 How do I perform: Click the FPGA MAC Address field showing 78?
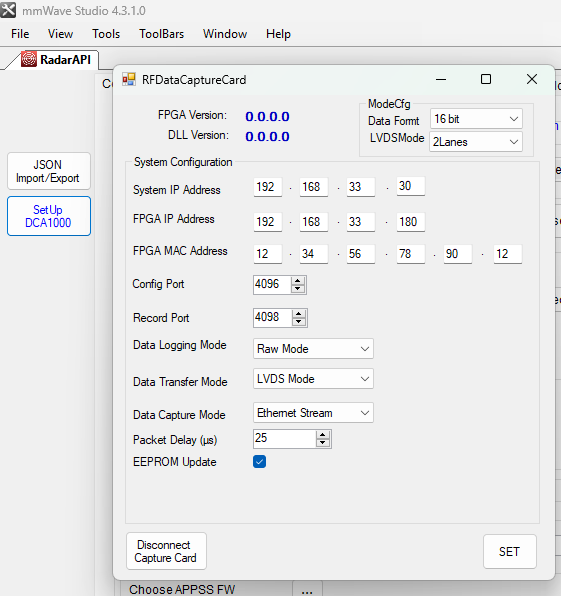(410, 254)
